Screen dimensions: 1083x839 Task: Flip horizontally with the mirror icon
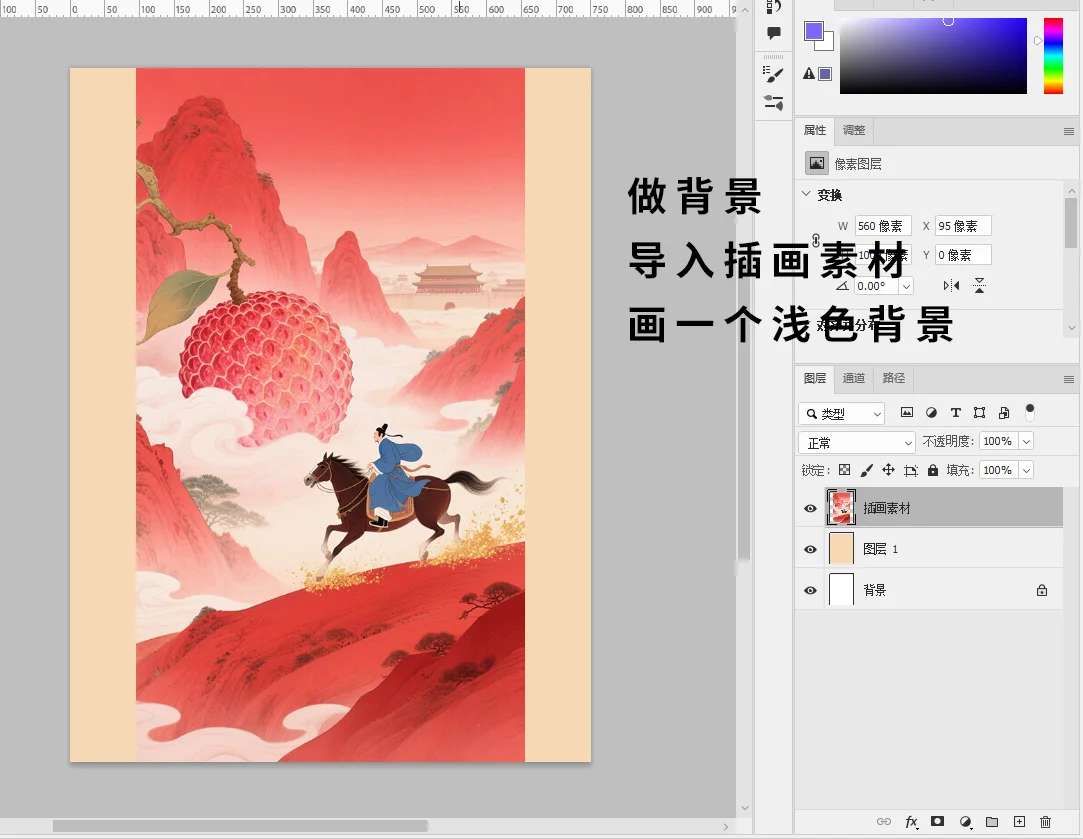951,285
